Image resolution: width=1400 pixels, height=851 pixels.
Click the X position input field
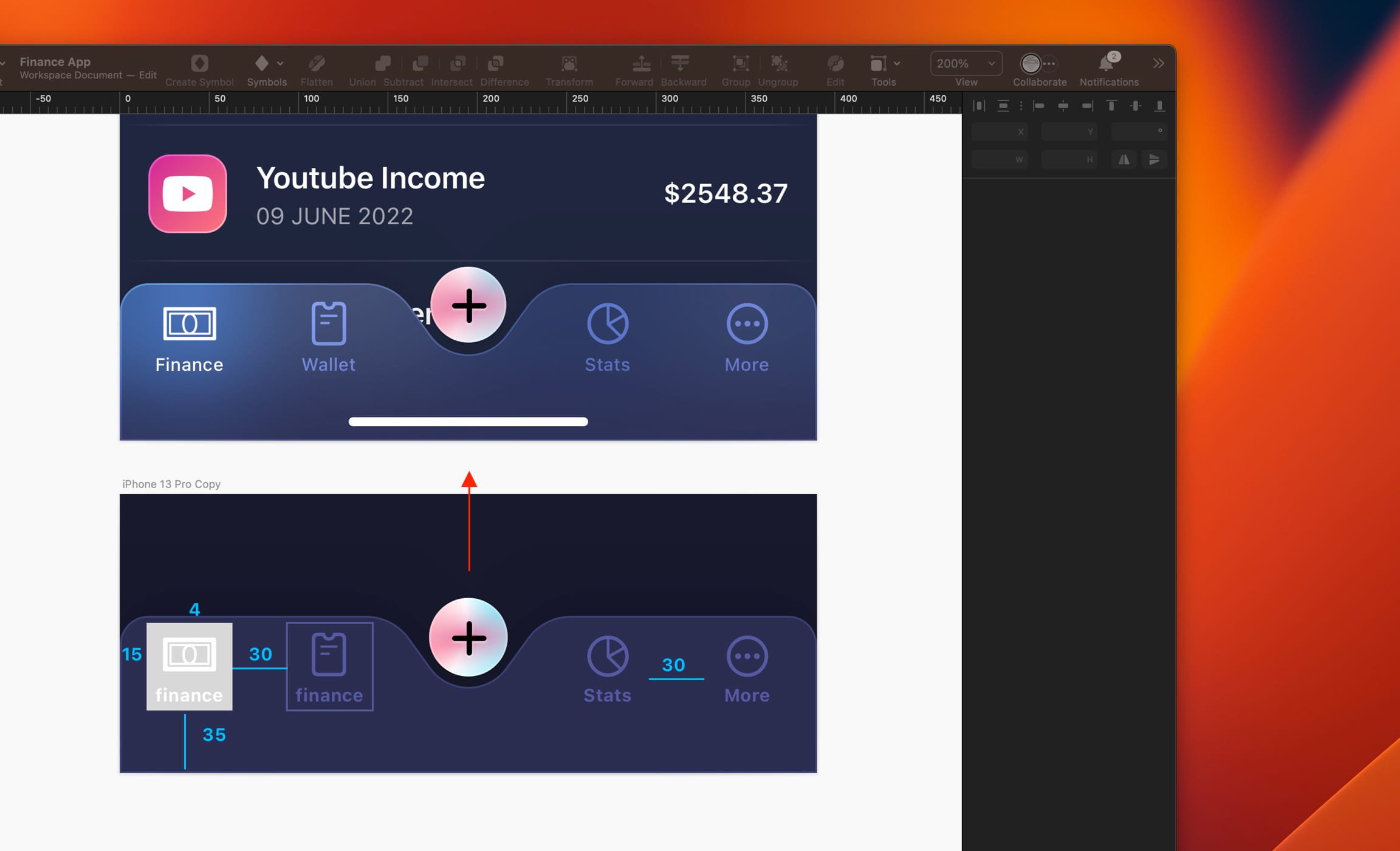point(998,131)
